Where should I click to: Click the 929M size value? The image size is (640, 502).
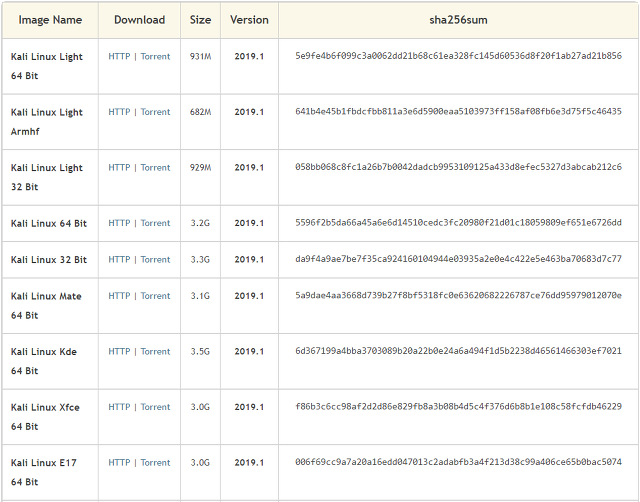coord(200,167)
